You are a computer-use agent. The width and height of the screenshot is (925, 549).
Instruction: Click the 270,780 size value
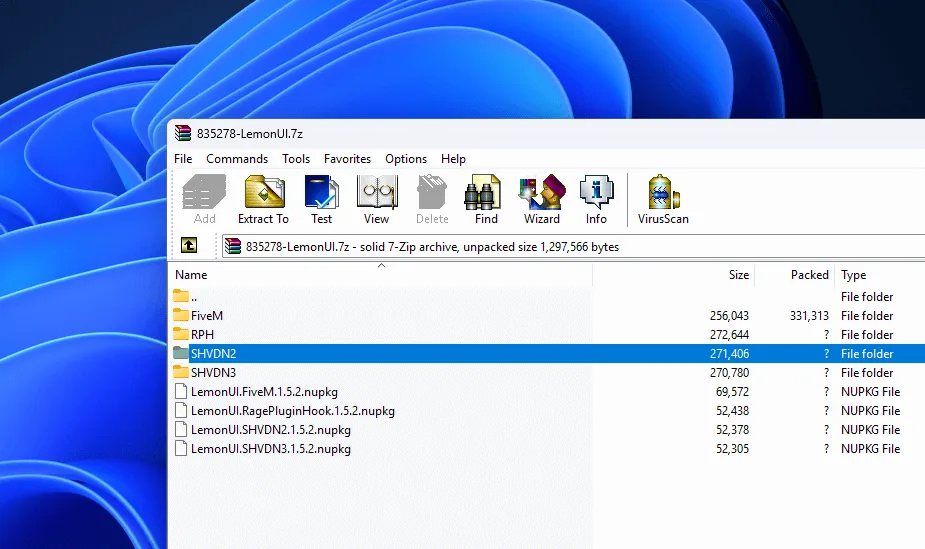pos(729,373)
